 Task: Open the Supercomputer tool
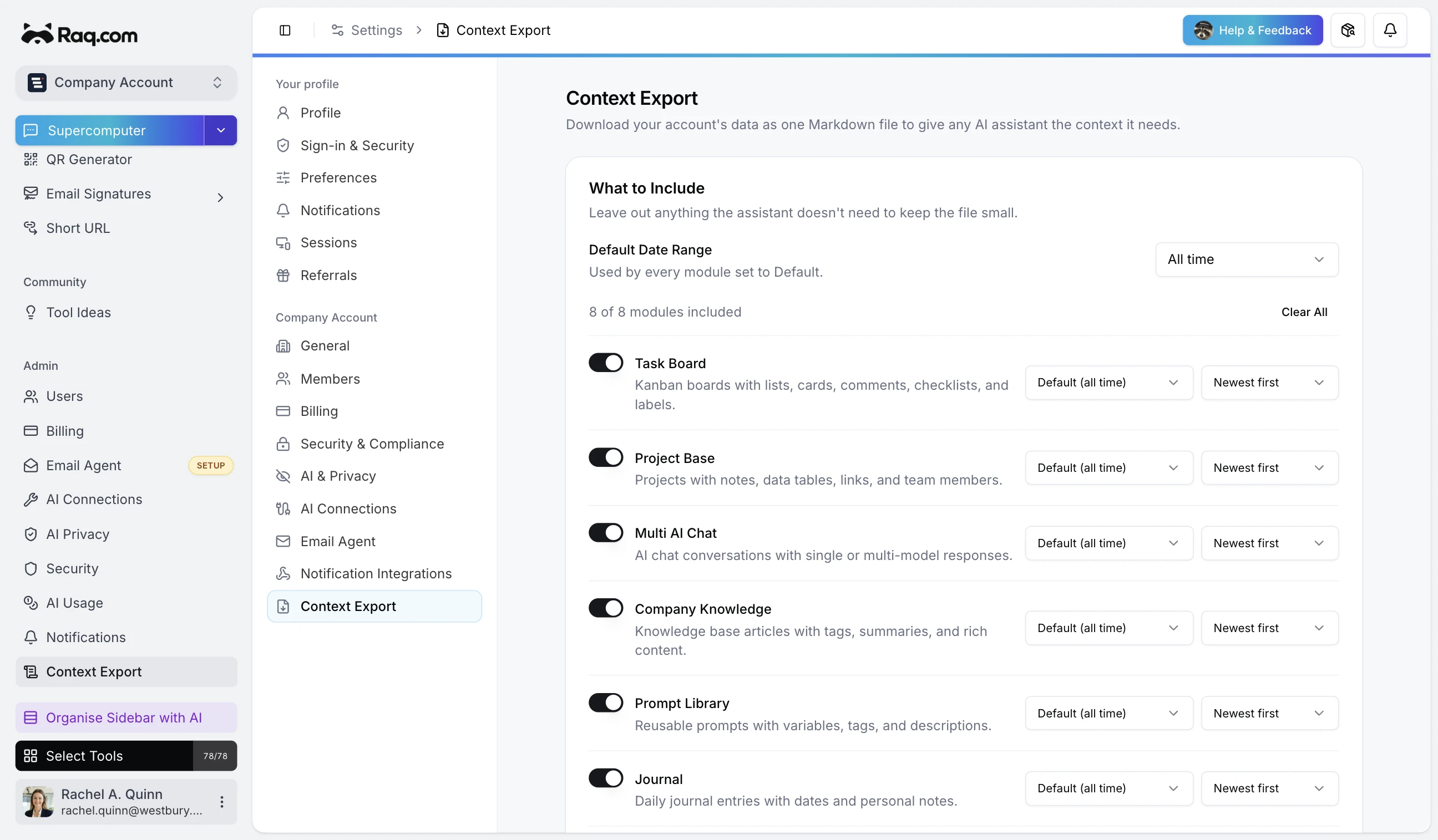click(x=109, y=130)
